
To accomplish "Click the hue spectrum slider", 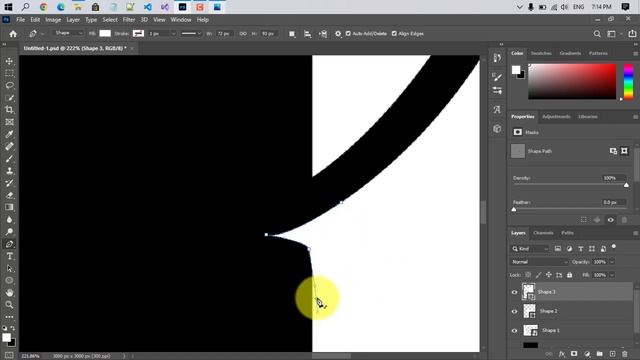I will point(629,82).
